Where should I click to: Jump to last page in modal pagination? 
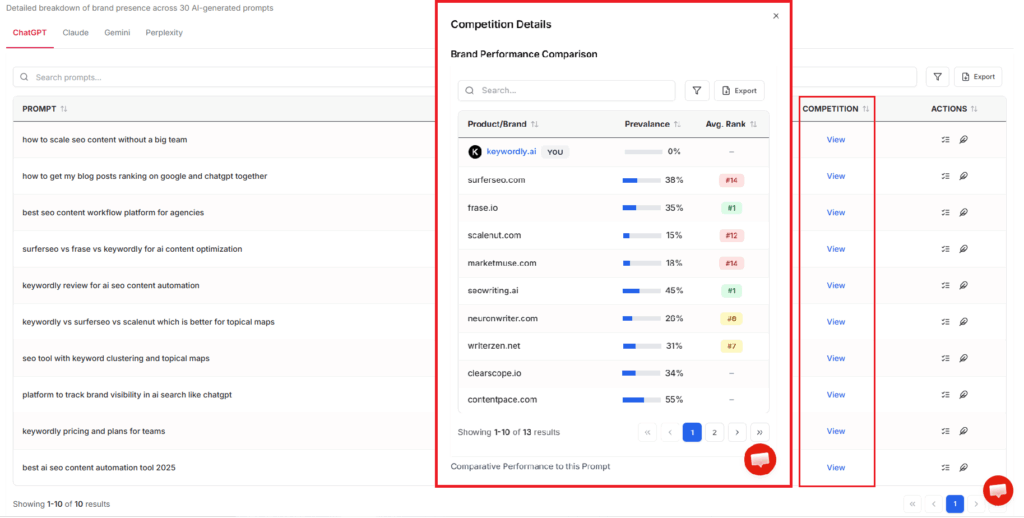(x=760, y=432)
